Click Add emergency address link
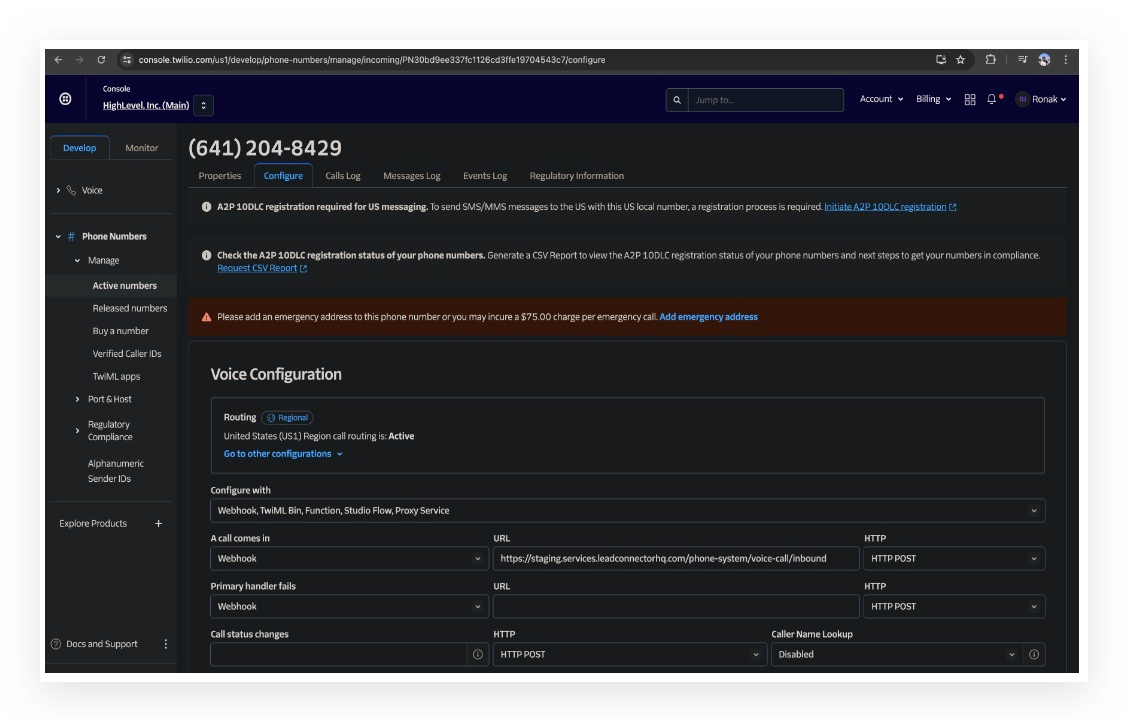1128x722 pixels. coord(709,317)
